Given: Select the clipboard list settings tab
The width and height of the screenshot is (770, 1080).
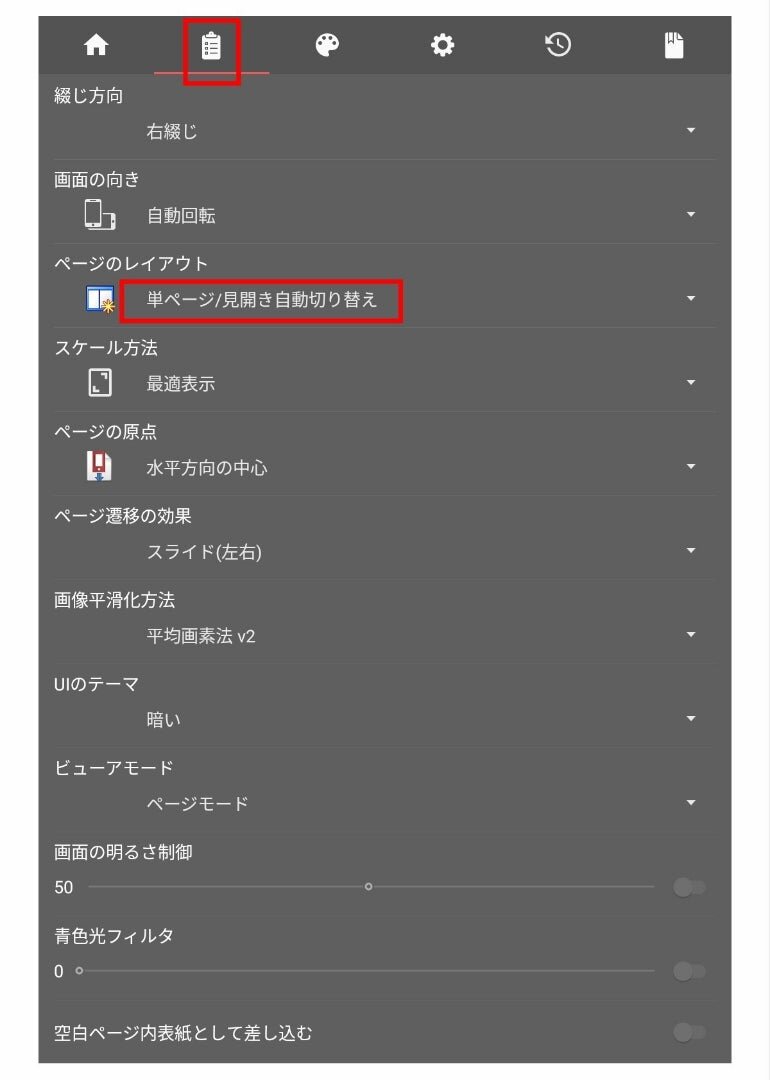Looking at the screenshot, I should (211, 46).
